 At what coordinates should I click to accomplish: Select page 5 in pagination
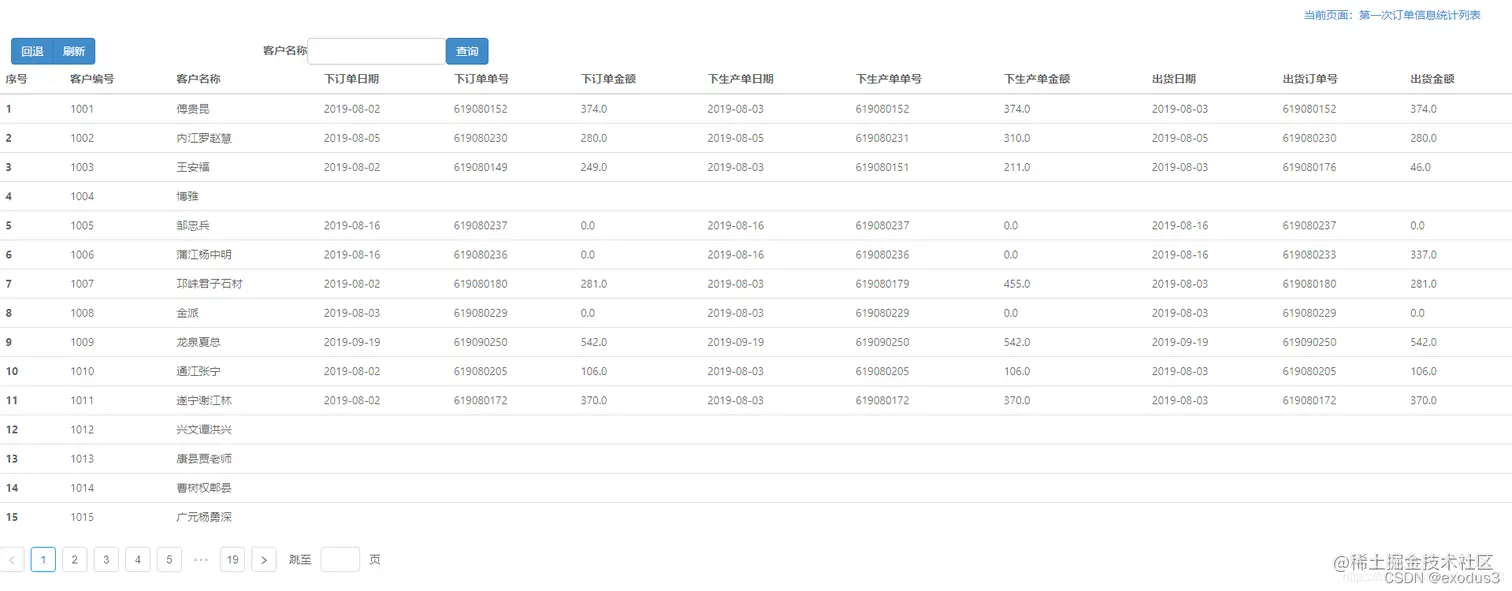(169, 560)
